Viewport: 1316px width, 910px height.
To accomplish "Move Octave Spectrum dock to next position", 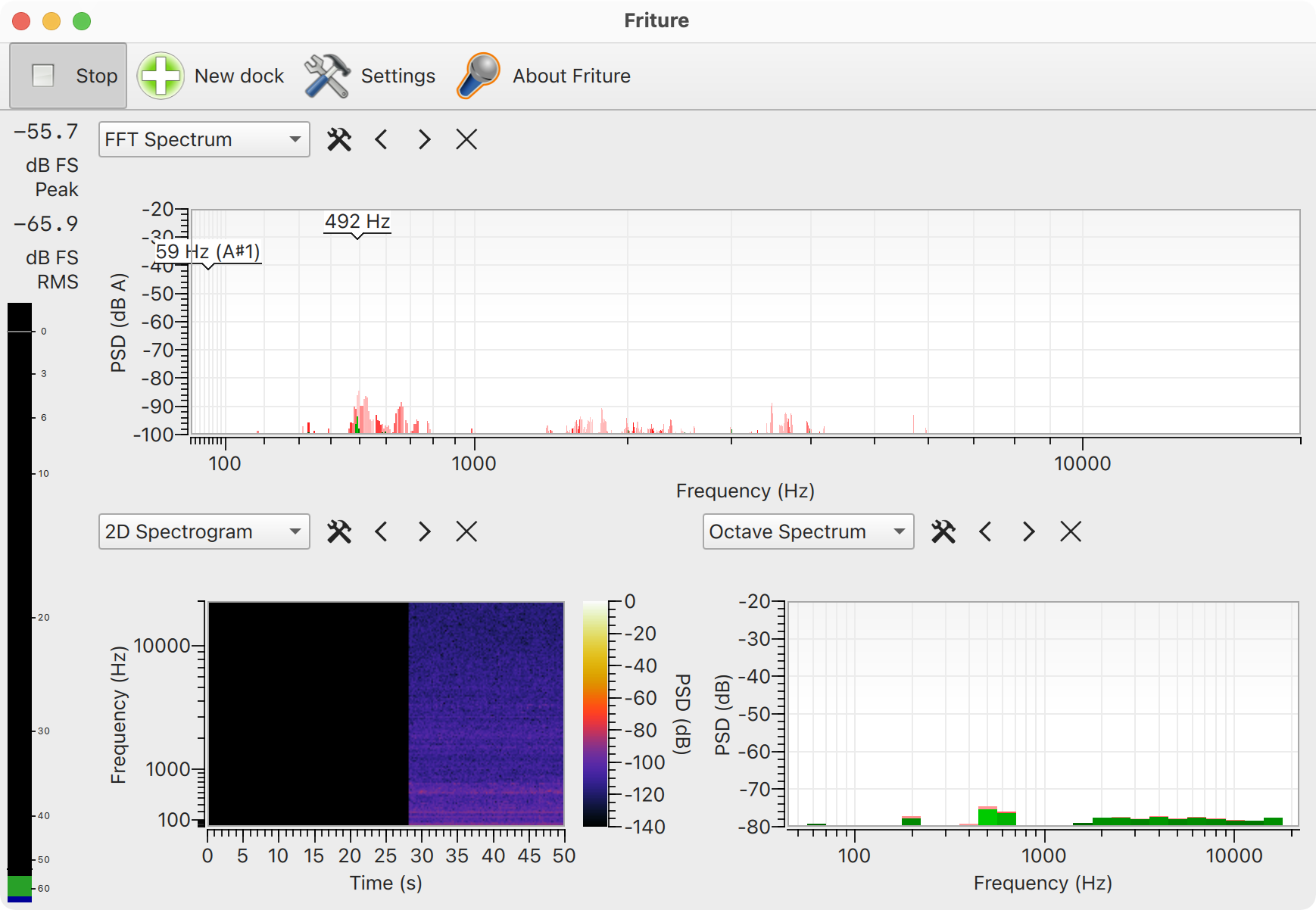I will 1028,531.
